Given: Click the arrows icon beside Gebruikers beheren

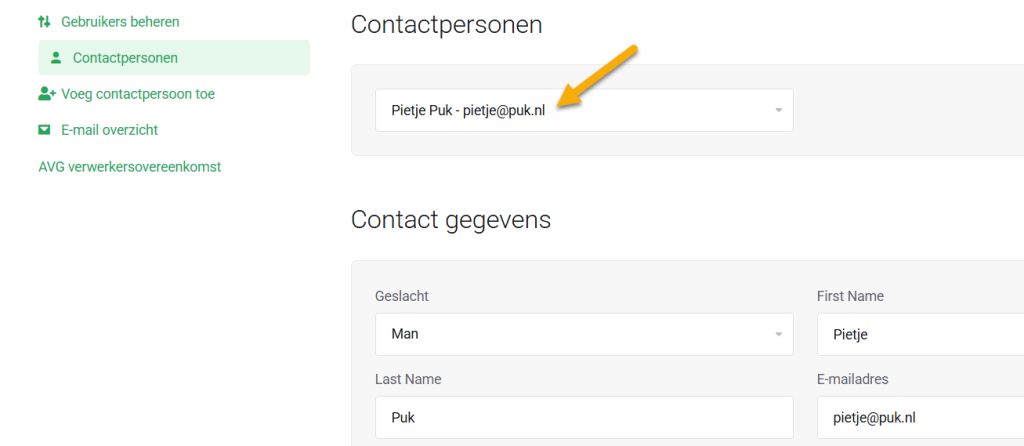Looking at the screenshot, I should pos(44,21).
